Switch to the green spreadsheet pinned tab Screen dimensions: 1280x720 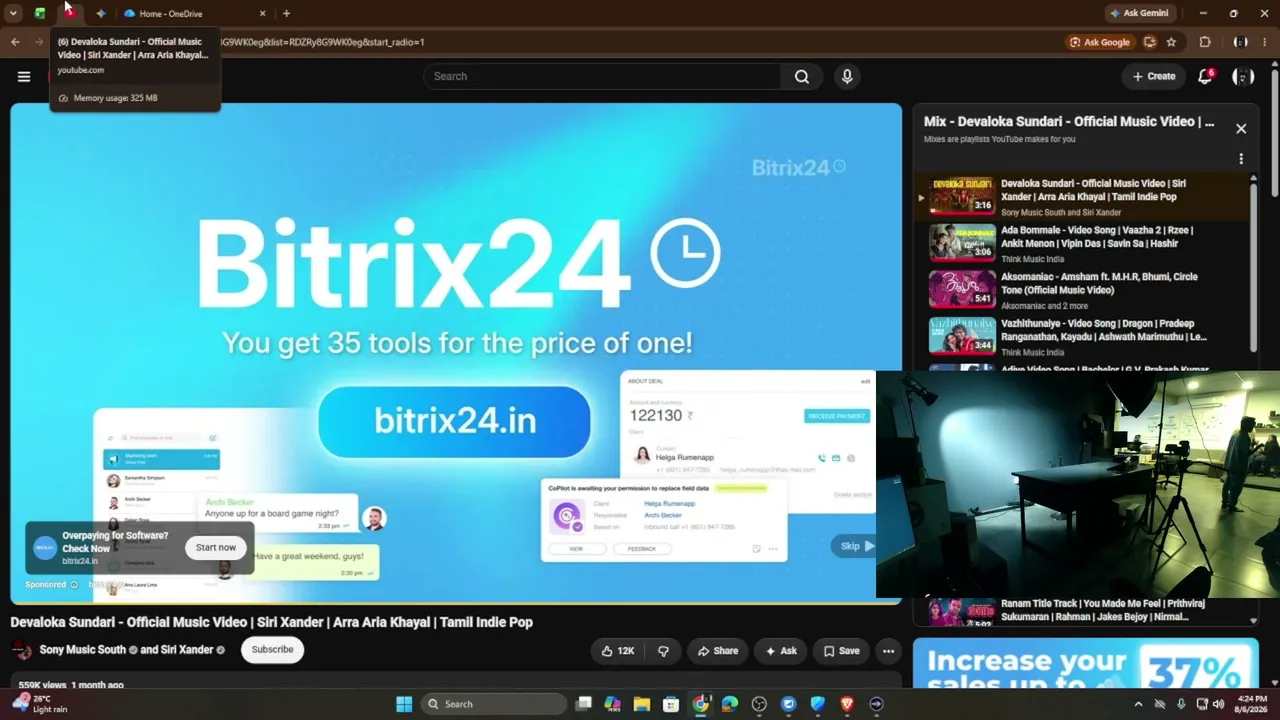click(x=40, y=13)
